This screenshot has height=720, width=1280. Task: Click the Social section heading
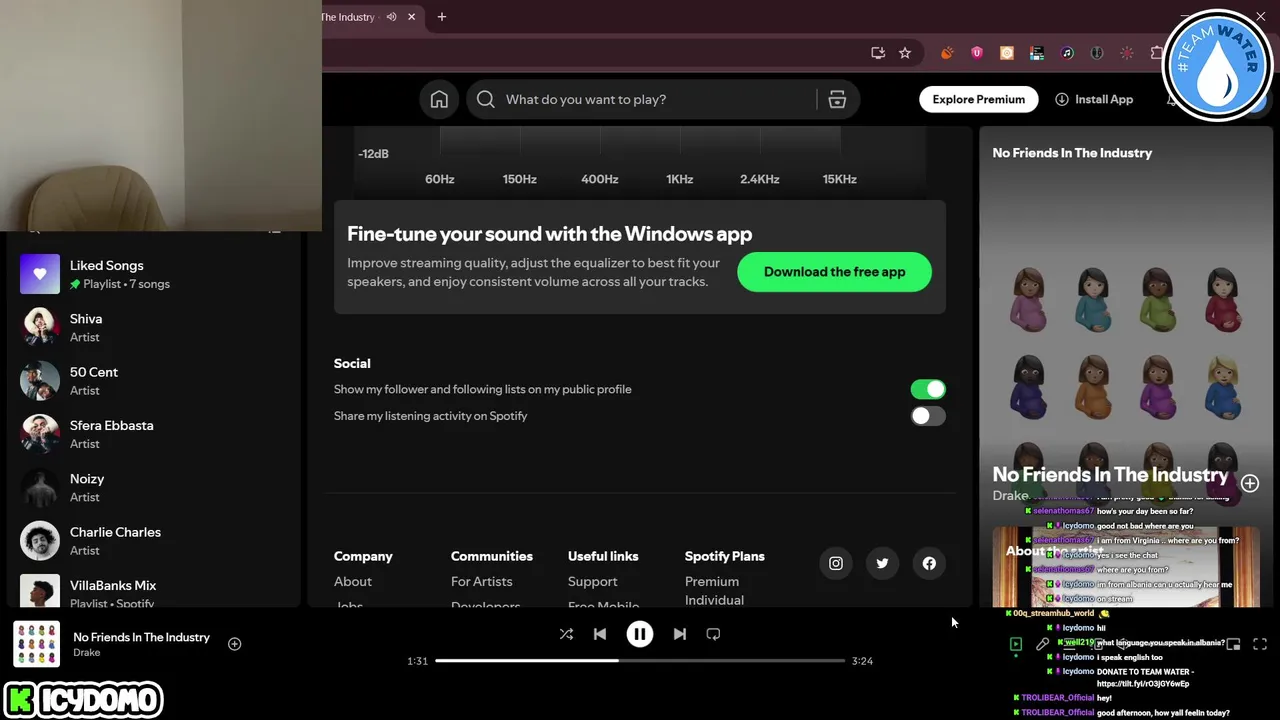coord(352,363)
